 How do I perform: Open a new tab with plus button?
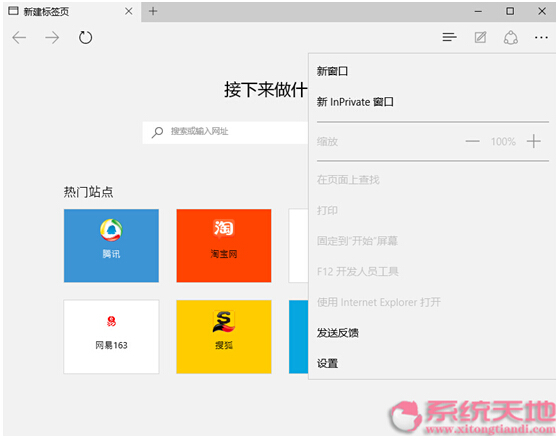coord(153,11)
